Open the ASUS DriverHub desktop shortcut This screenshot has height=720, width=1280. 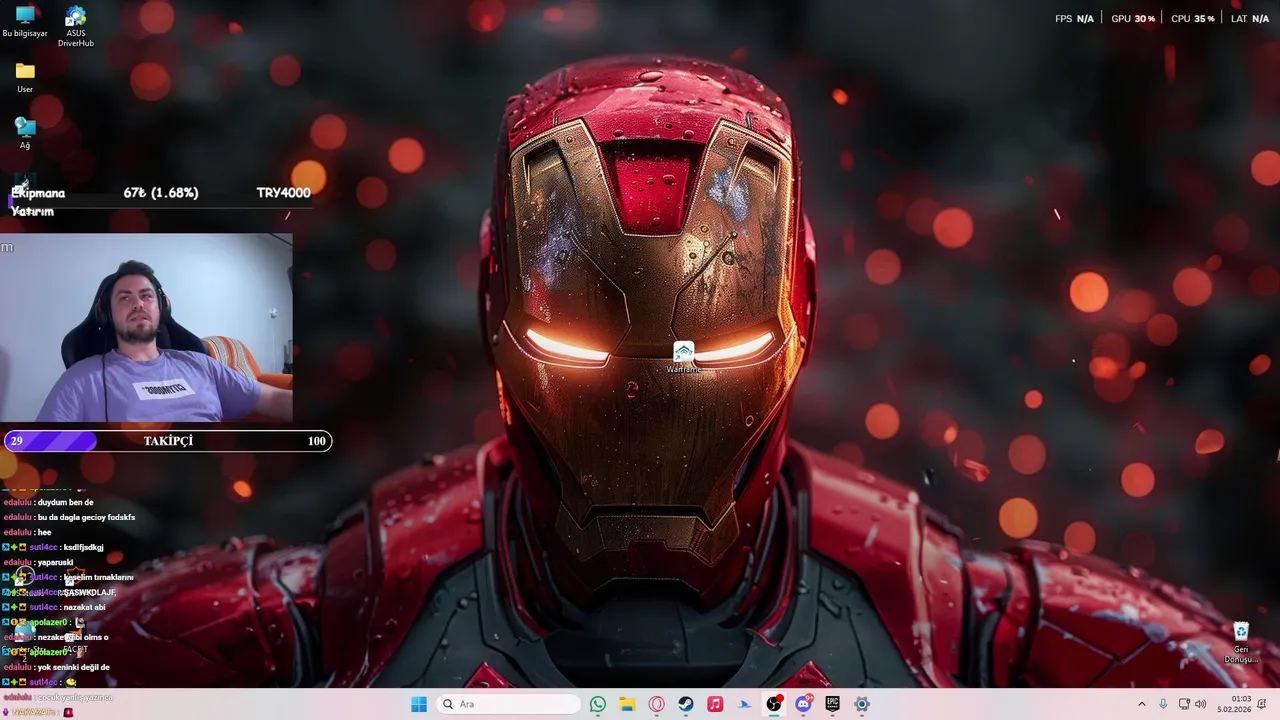click(76, 27)
